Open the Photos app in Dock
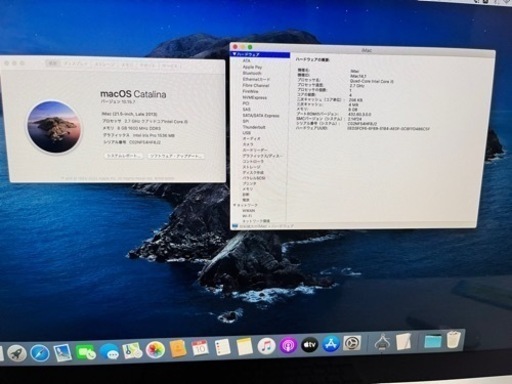 [155, 350]
